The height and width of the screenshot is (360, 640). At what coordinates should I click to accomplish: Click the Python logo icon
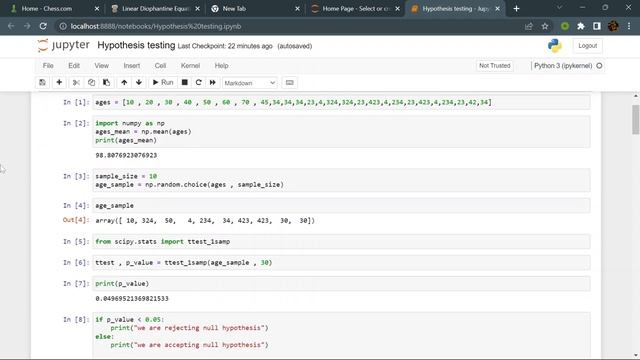coord(554,46)
